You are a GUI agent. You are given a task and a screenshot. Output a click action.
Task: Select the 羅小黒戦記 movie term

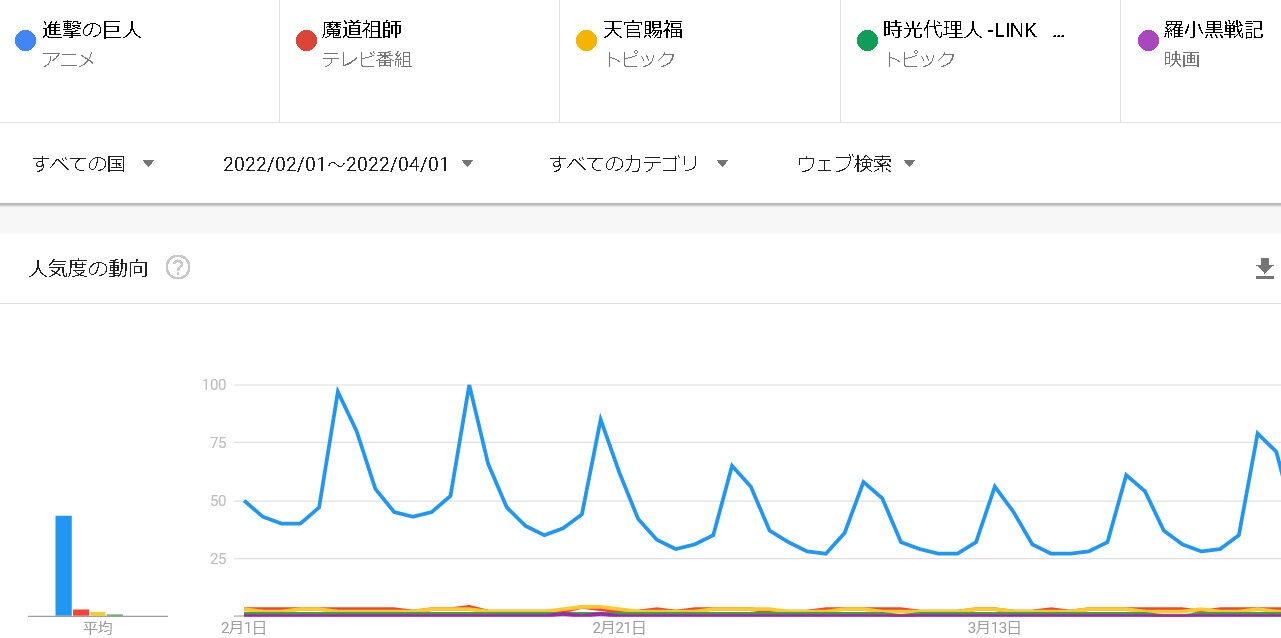(1213, 30)
